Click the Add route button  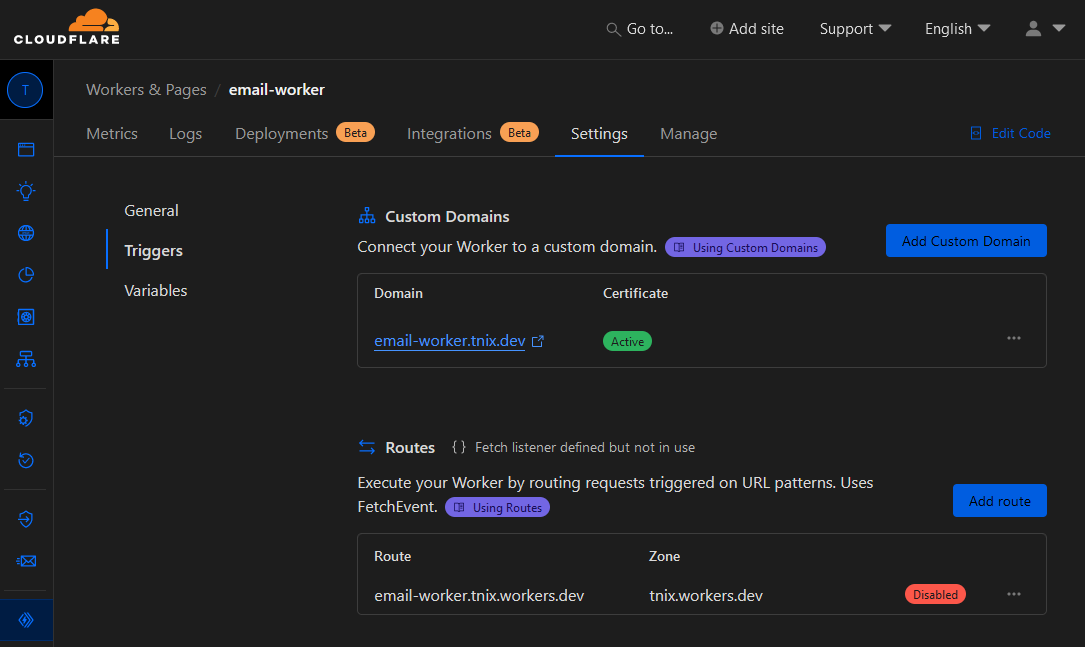pos(999,501)
